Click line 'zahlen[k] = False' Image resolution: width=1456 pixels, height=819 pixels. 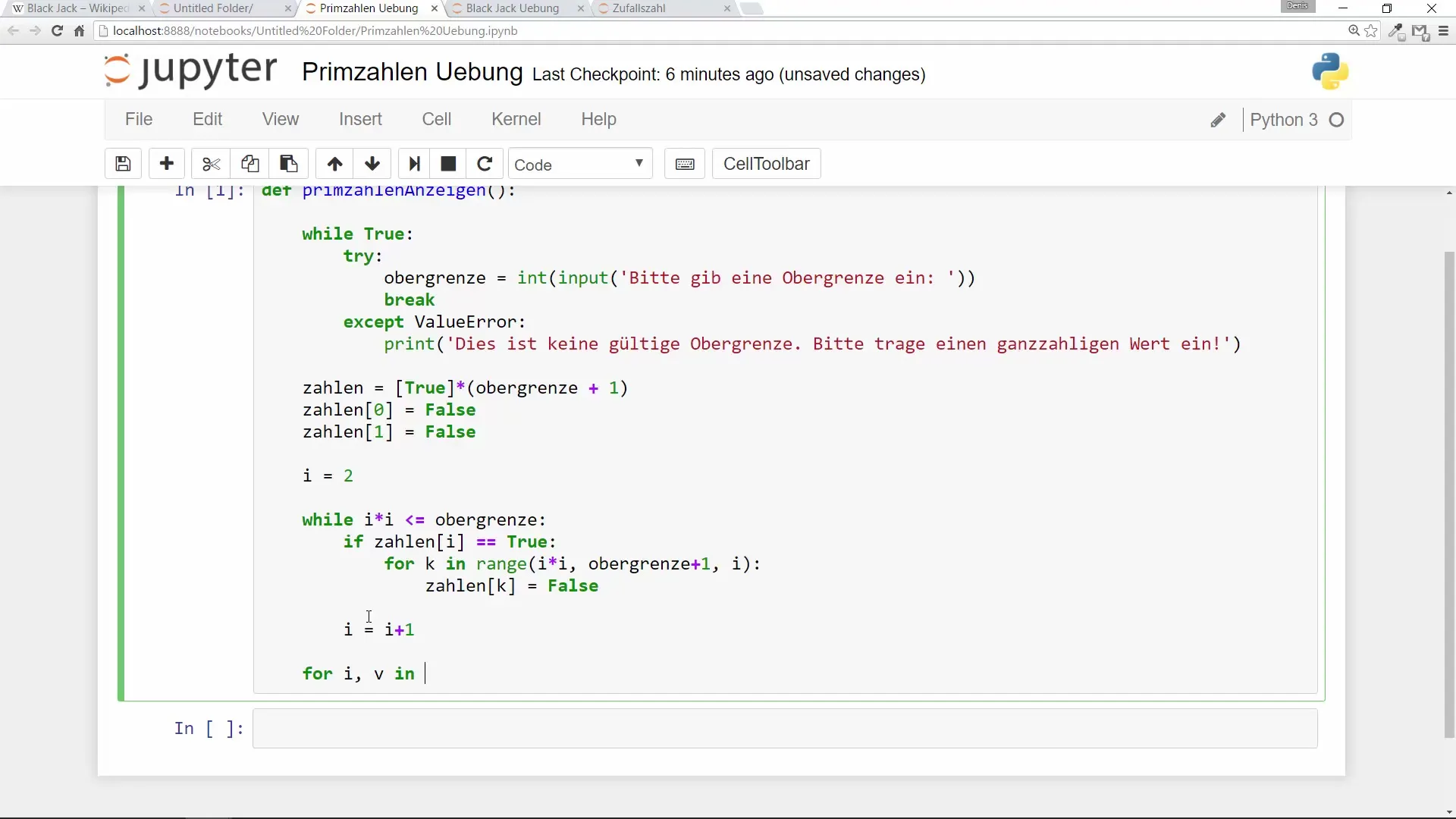pos(512,585)
